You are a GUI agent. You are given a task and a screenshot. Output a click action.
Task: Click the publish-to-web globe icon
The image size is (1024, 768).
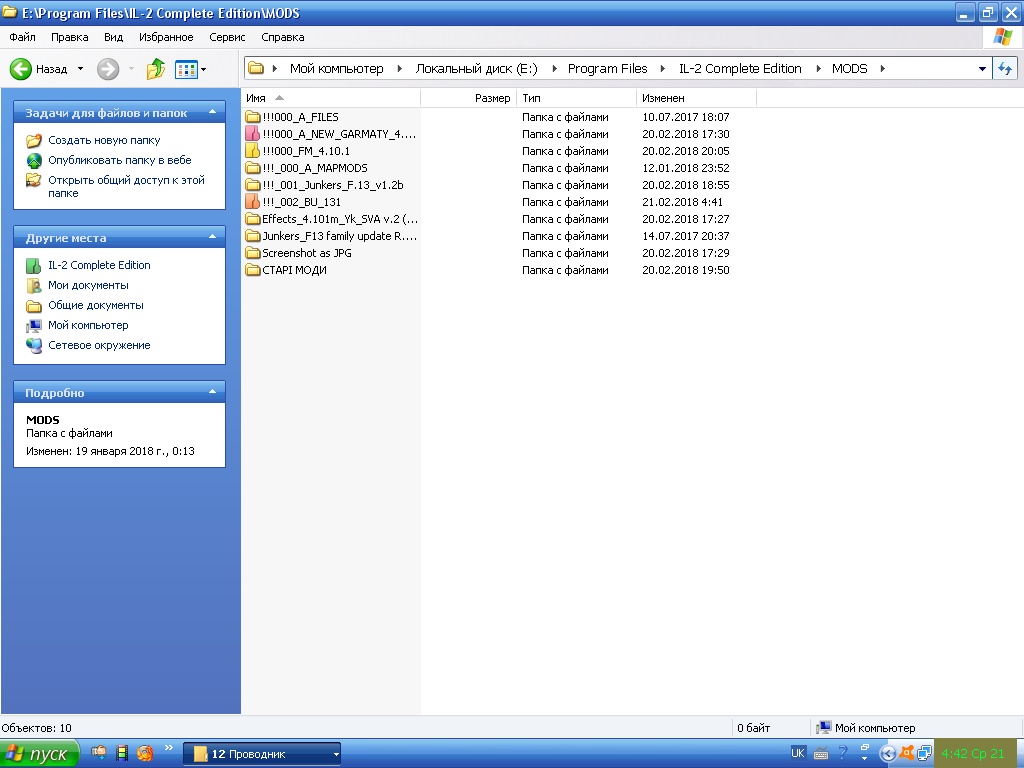[x=34, y=161]
